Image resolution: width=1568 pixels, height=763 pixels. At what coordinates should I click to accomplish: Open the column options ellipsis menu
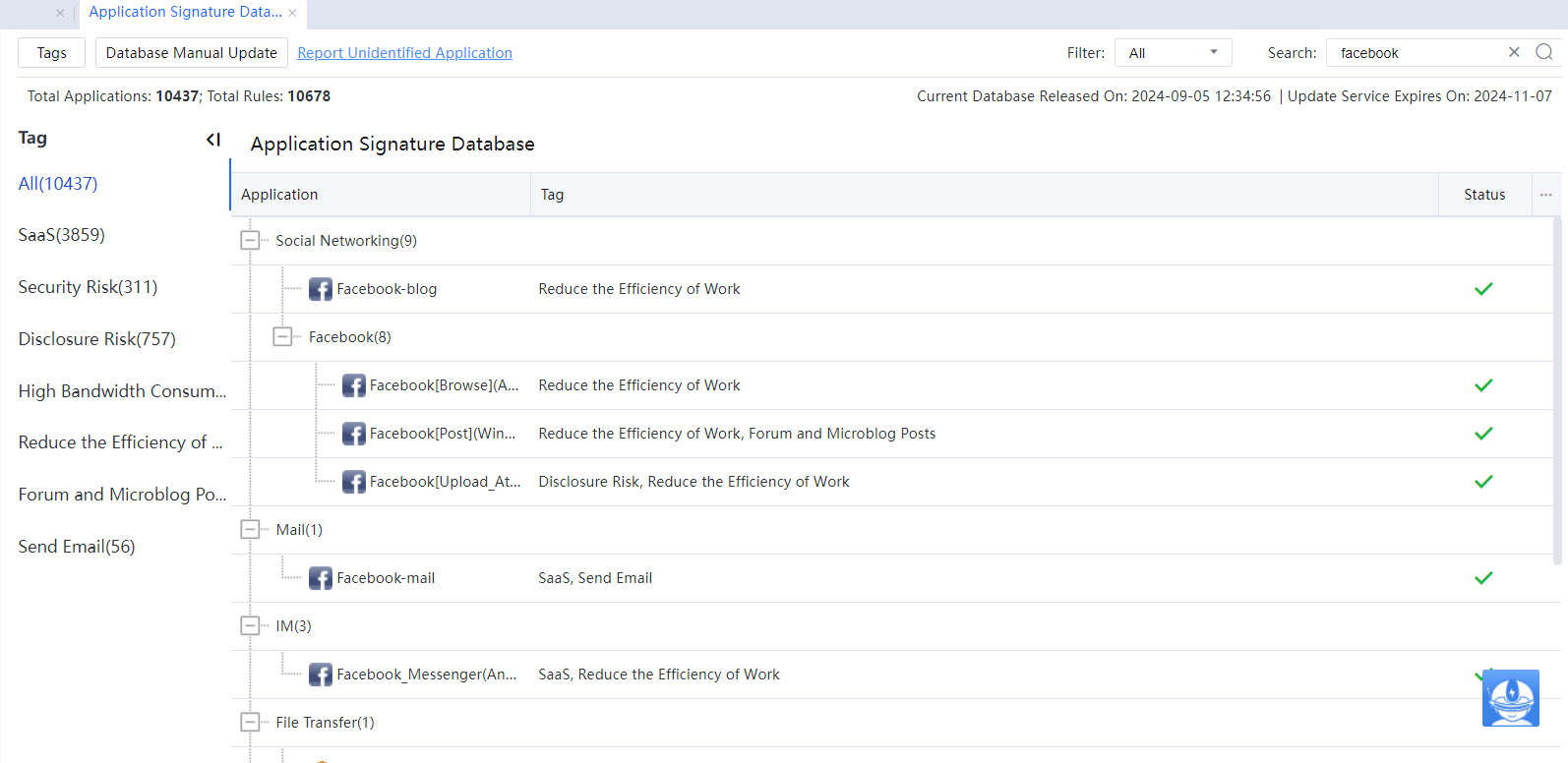[1545, 195]
